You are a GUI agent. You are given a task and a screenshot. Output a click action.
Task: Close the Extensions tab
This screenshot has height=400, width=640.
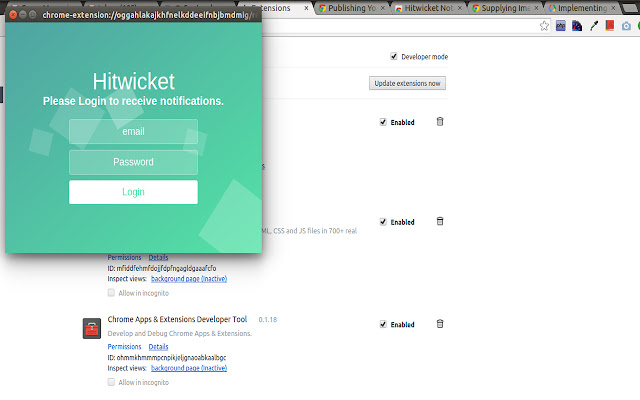click(306, 8)
